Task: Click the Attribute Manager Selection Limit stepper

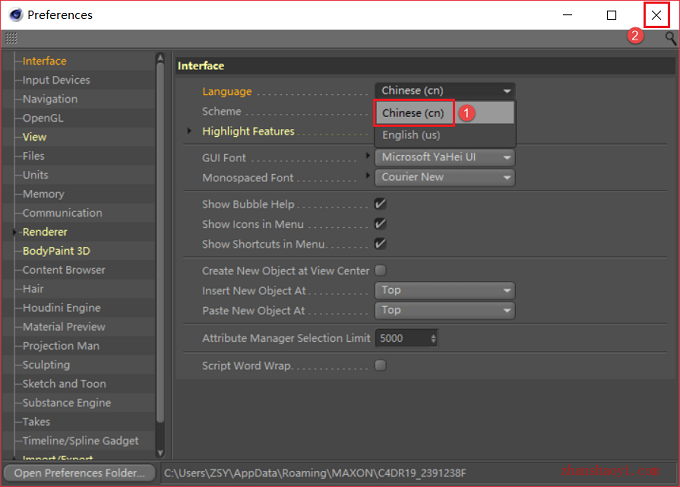Action: tap(433, 338)
